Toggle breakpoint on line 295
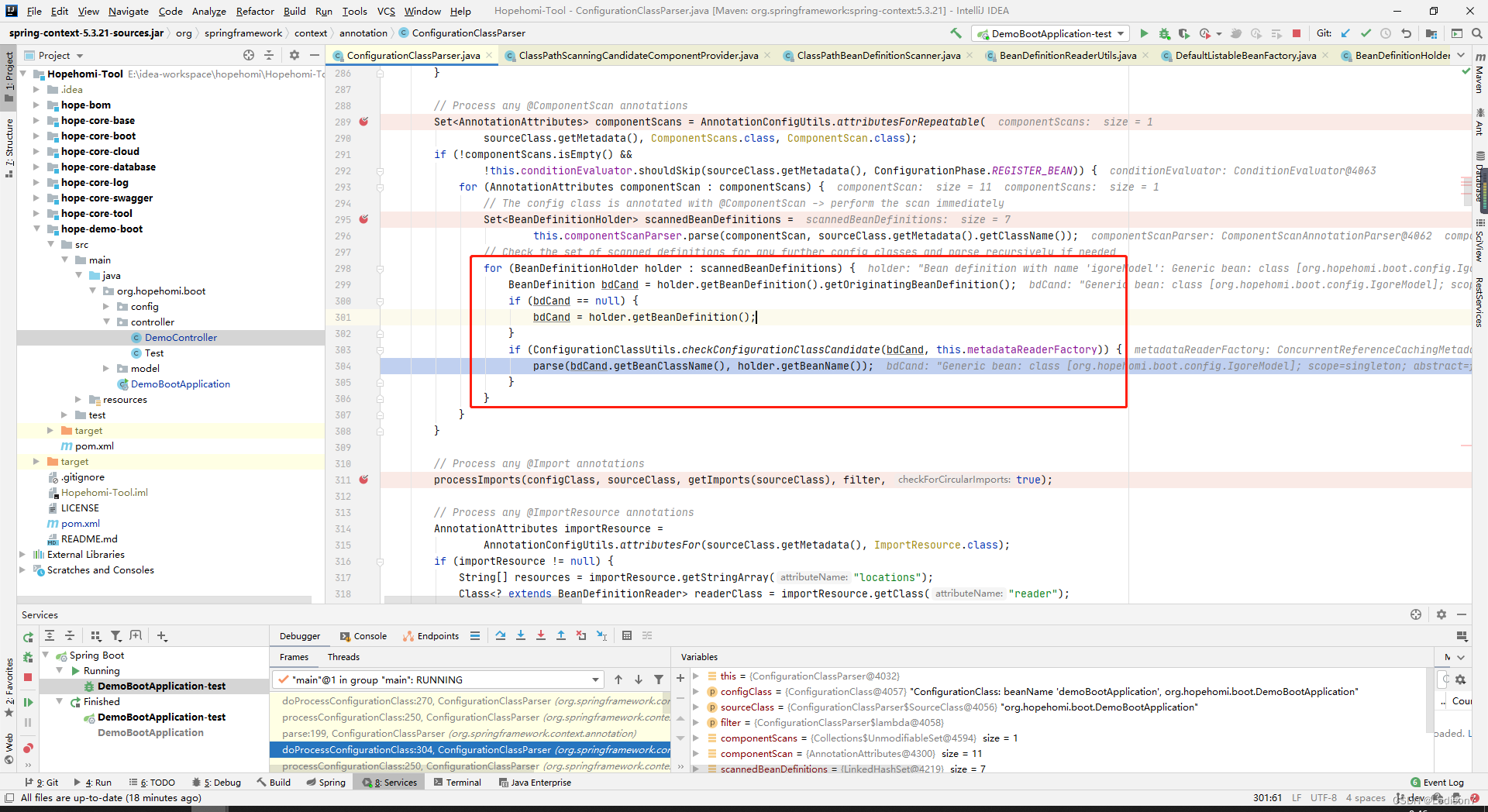 click(363, 219)
